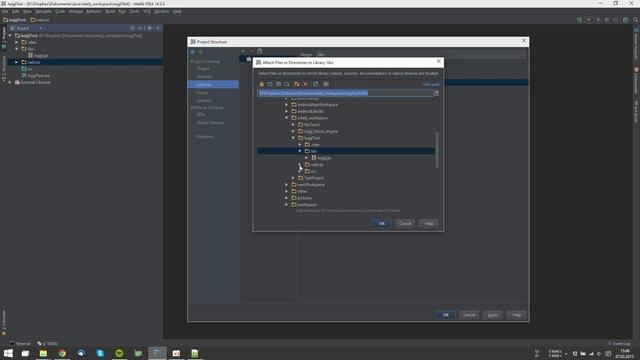Open recent paths history button beside path field
This screenshot has height=360, width=640.
point(437,93)
